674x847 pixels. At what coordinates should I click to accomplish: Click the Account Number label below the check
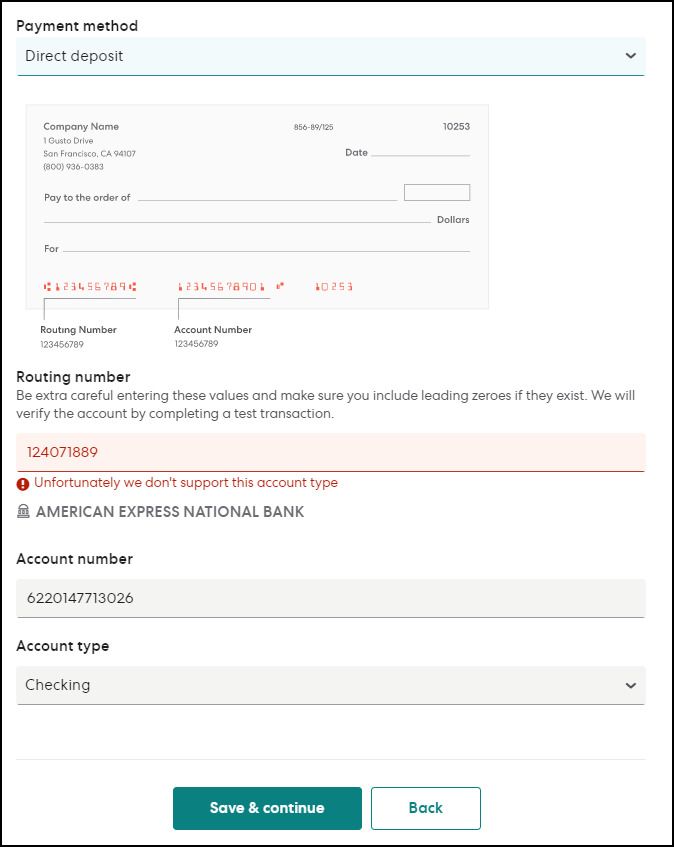(213, 330)
